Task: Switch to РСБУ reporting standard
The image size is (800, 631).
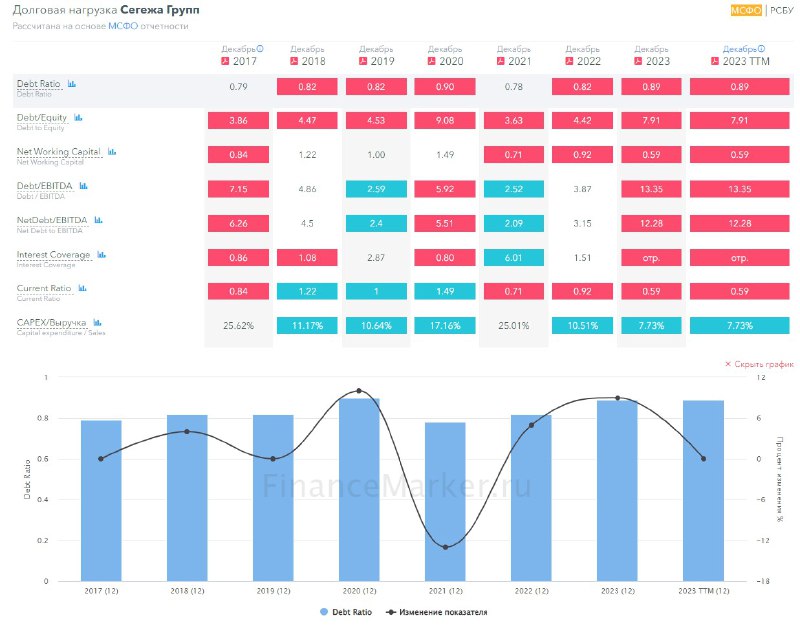Action: coord(781,10)
